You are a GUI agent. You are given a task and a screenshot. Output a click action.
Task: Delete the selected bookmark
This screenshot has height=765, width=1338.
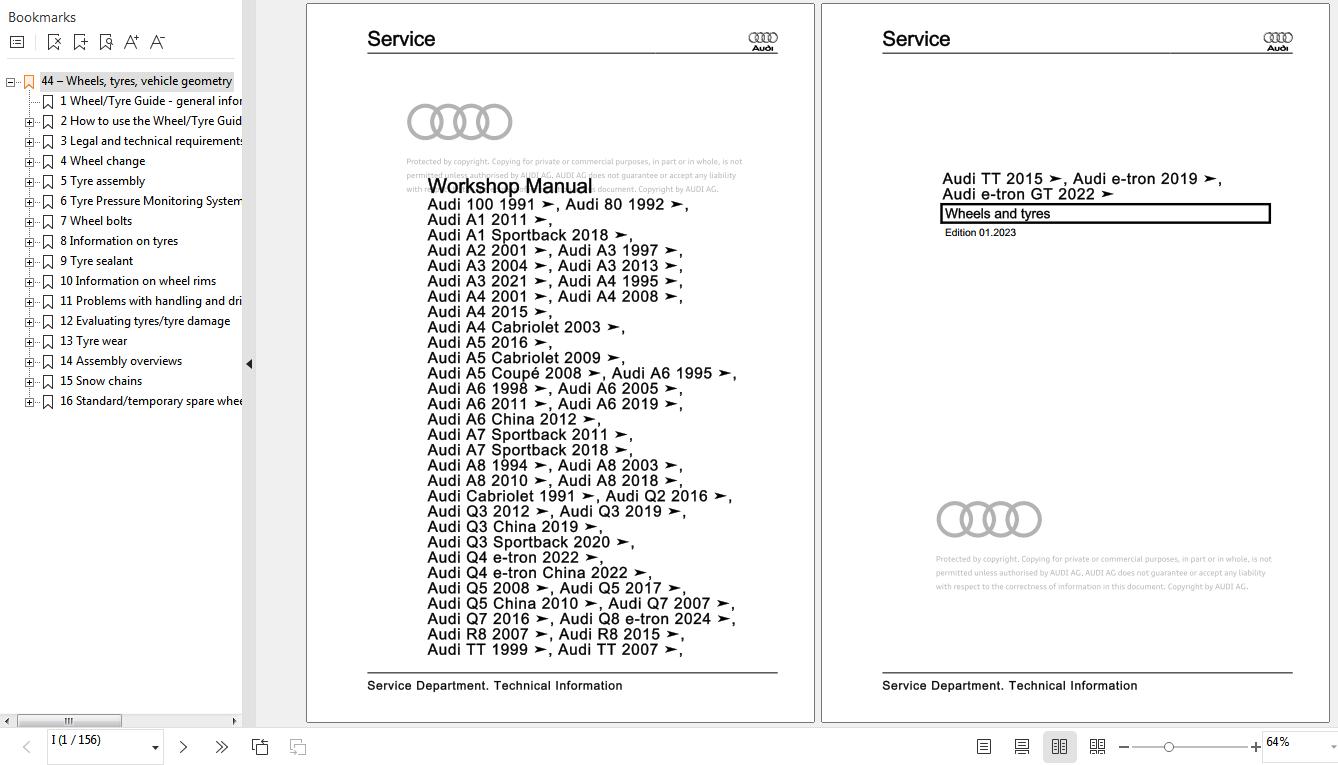(x=55, y=41)
